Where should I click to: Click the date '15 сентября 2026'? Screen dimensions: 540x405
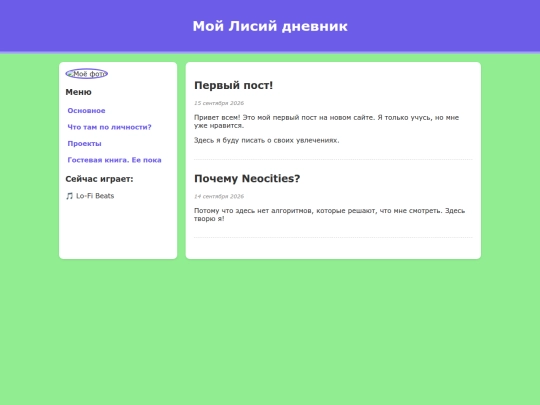point(219,103)
